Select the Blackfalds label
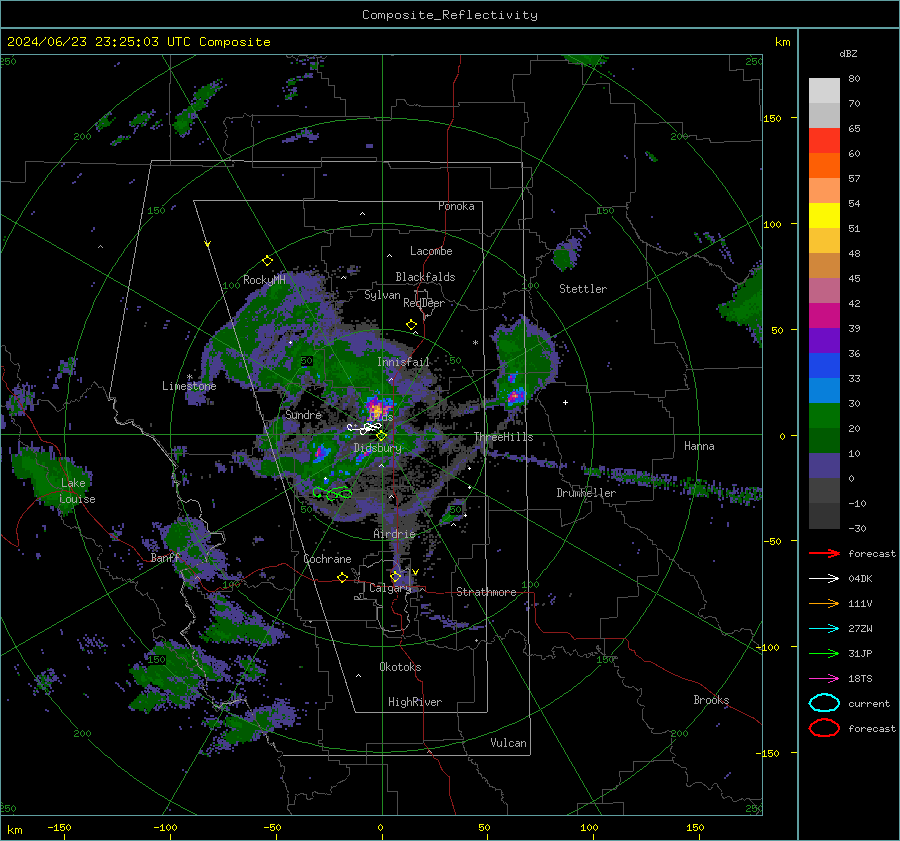This screenshot has height=841, width=900. coord(425,277)
